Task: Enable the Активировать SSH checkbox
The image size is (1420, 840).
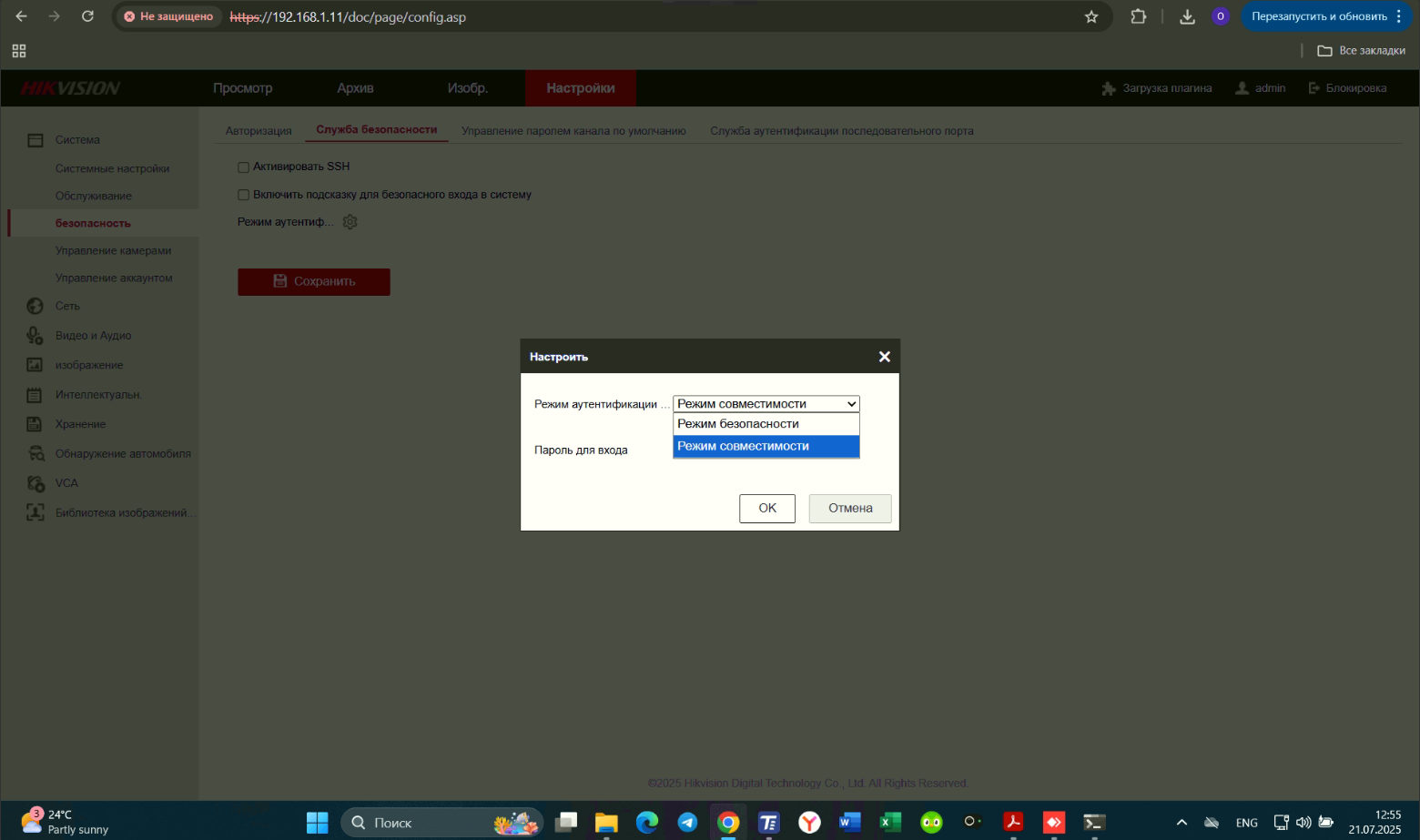Action: coord(243,167)
